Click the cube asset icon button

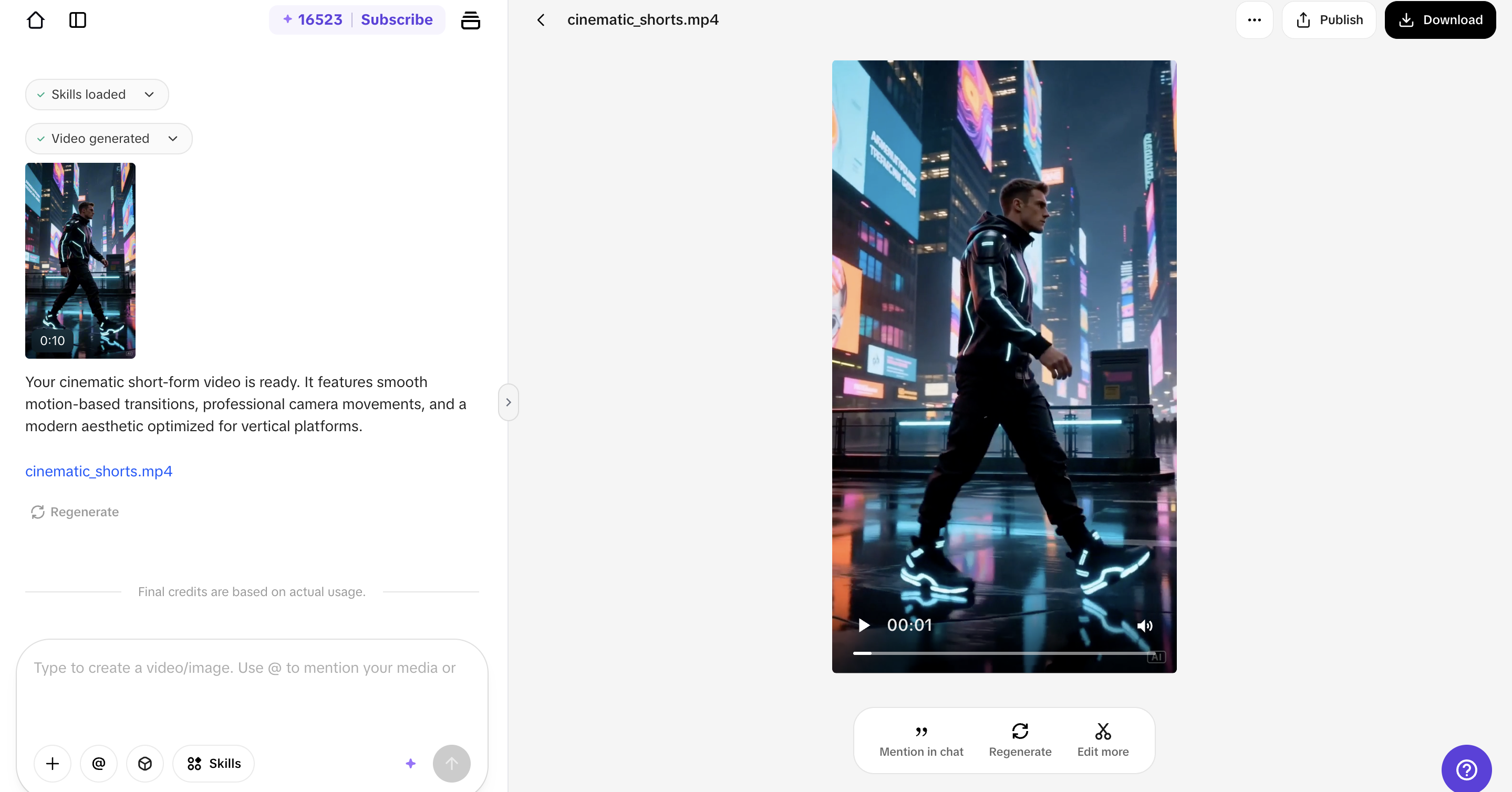(x=145, y=763)
